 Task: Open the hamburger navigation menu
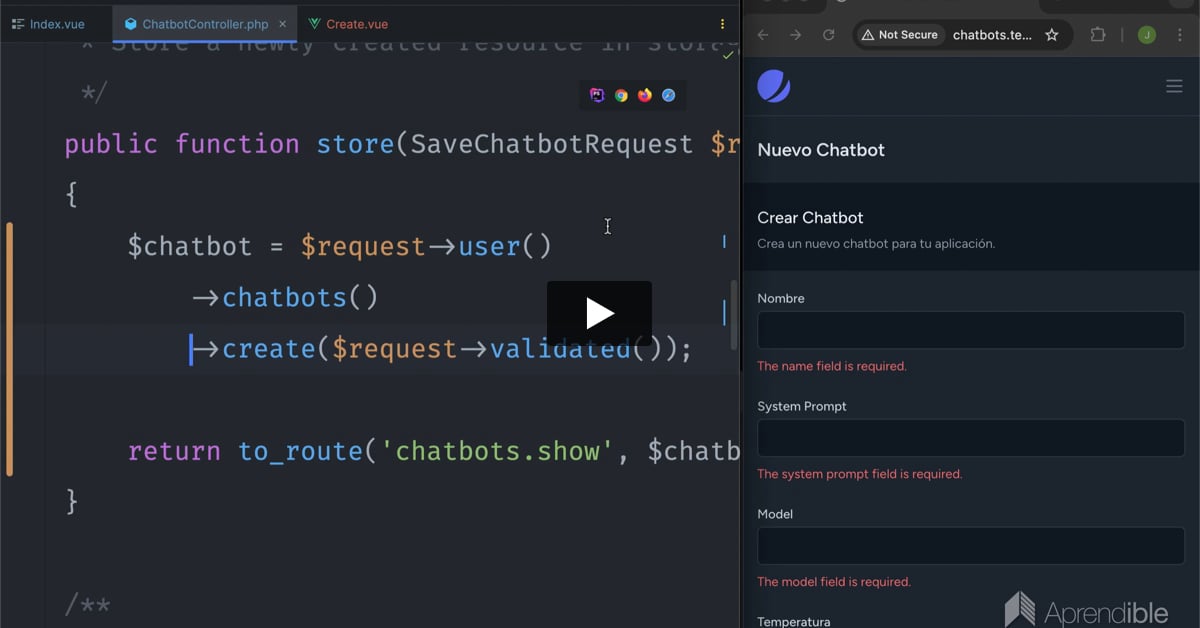point(1174,87)
